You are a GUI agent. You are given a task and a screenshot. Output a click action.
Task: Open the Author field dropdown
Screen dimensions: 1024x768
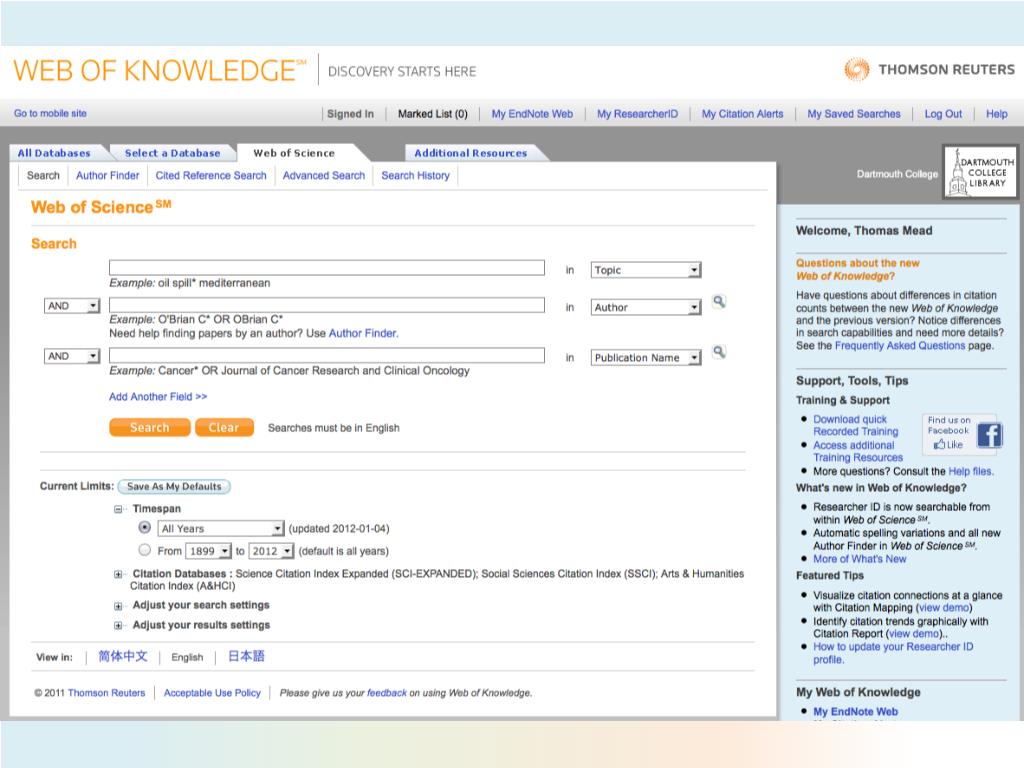[645, 307]
